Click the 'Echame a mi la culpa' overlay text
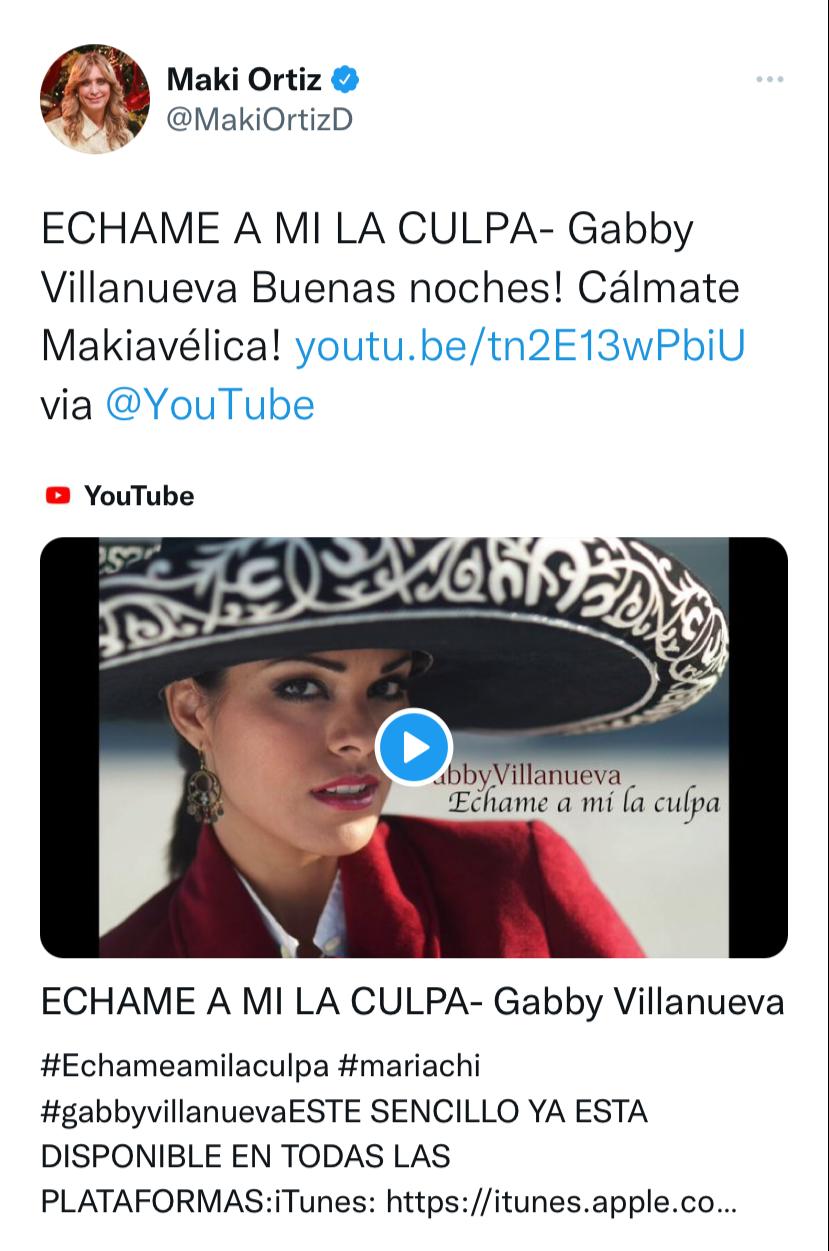Screen dimensions: 829x1251 pos(585,803)
